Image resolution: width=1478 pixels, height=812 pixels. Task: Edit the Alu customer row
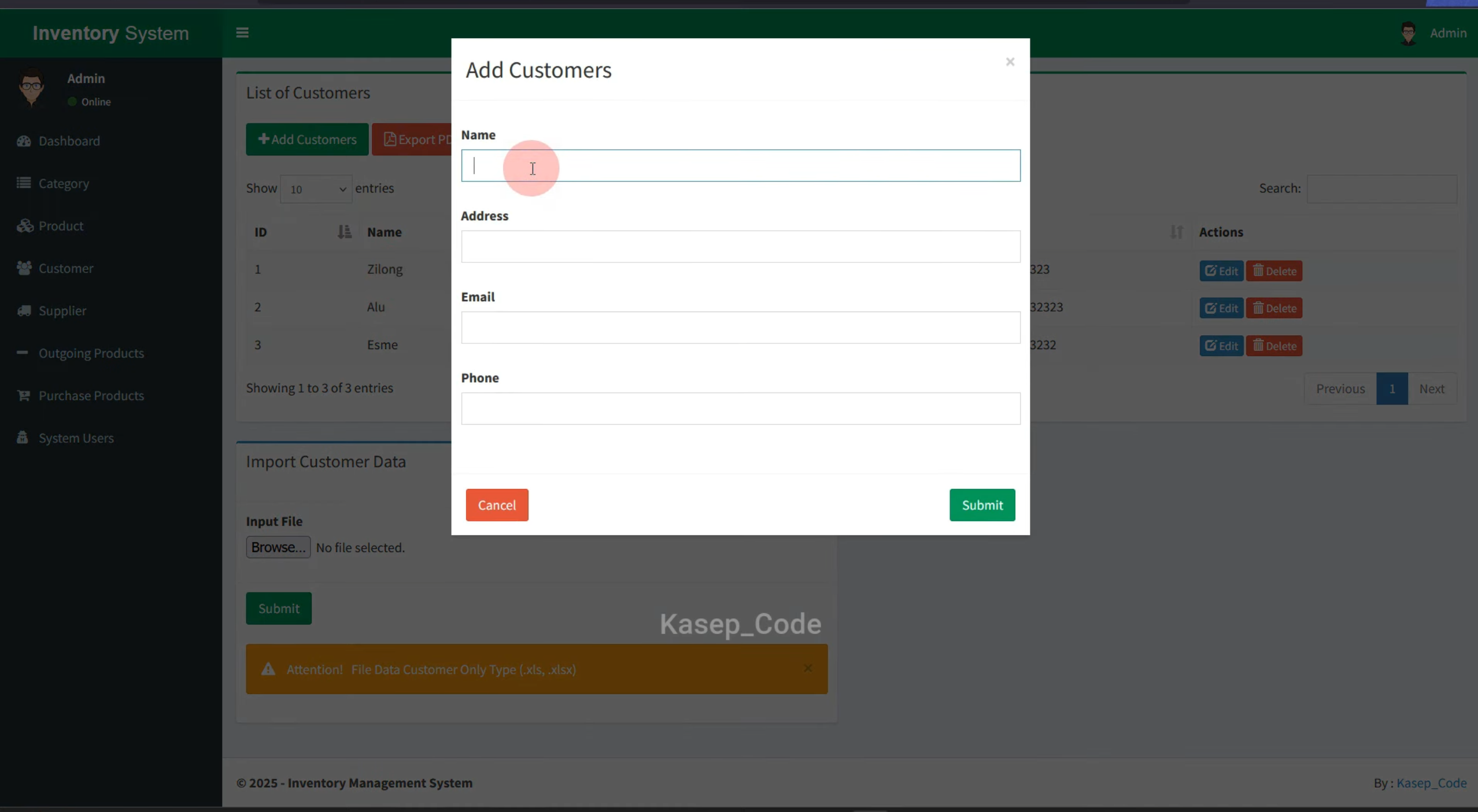click(x=1221, y=308)
